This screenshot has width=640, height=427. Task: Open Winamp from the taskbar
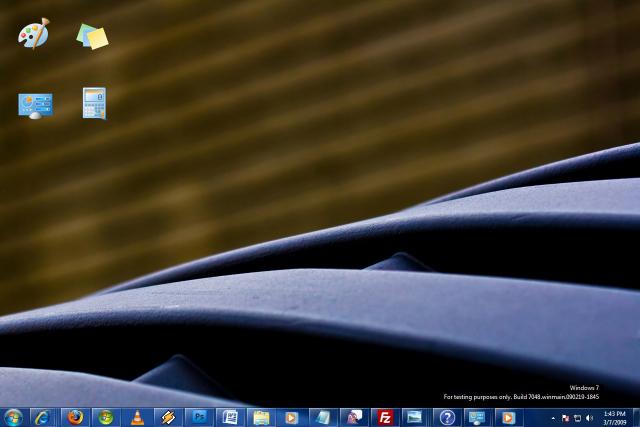point(168,417)
